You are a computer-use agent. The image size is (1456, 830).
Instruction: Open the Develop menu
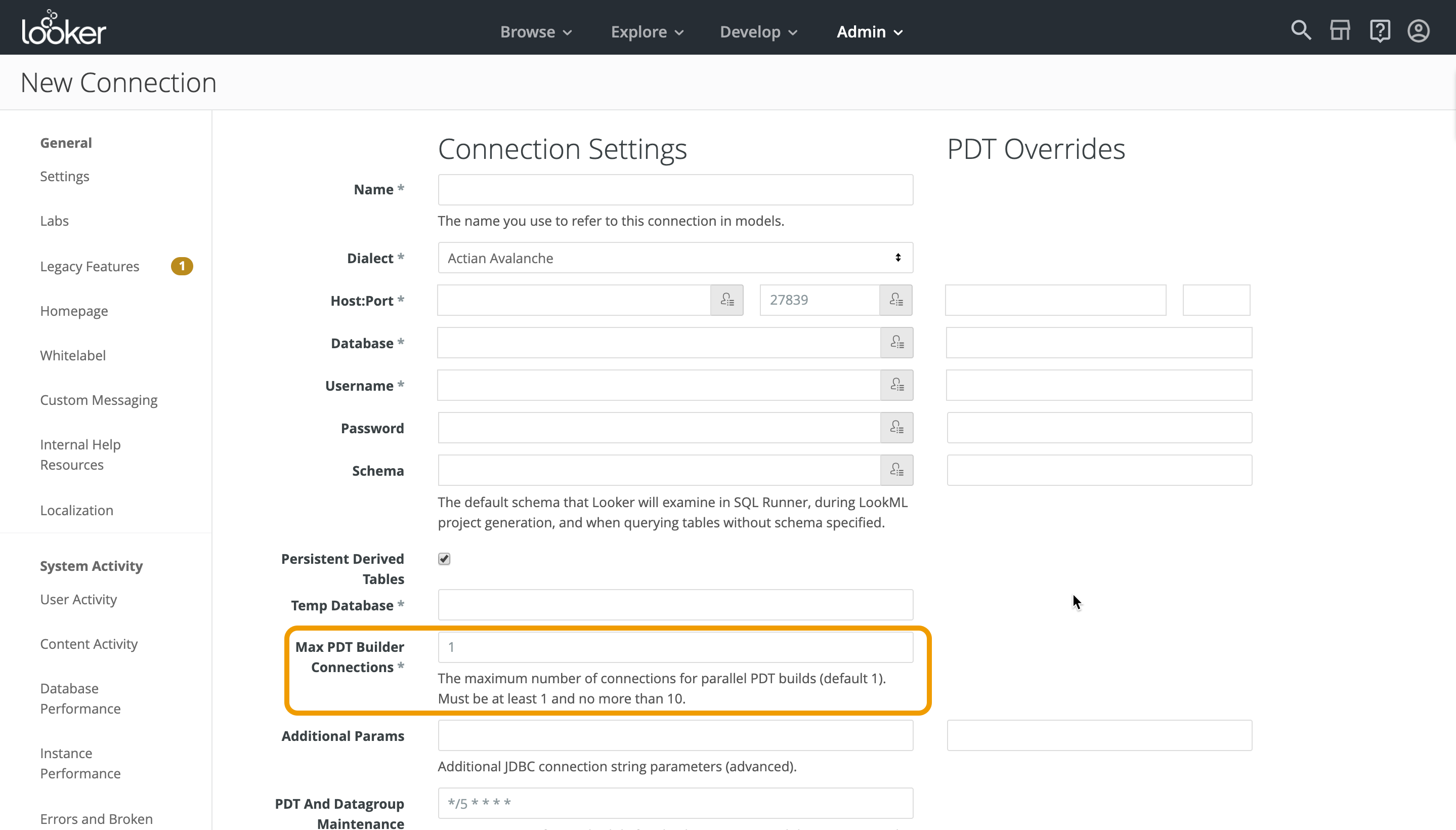click(758, 32)
